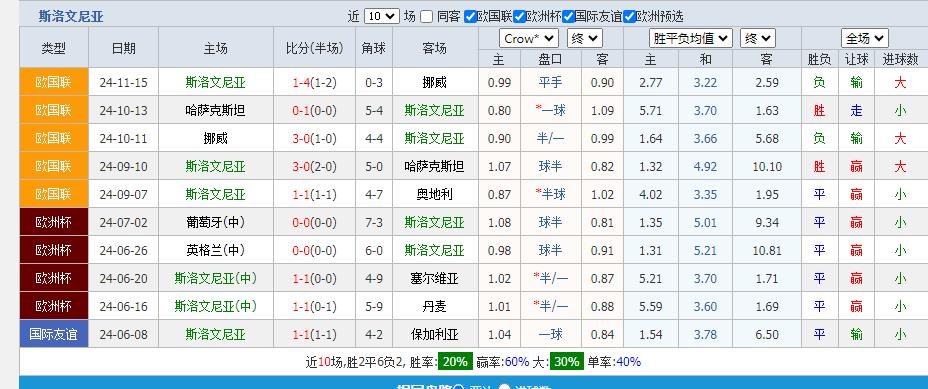The image size is (928, 389).
Task: Select the 欧洲杯 type cell dated 24-07-02
Action: click(54, 222)
